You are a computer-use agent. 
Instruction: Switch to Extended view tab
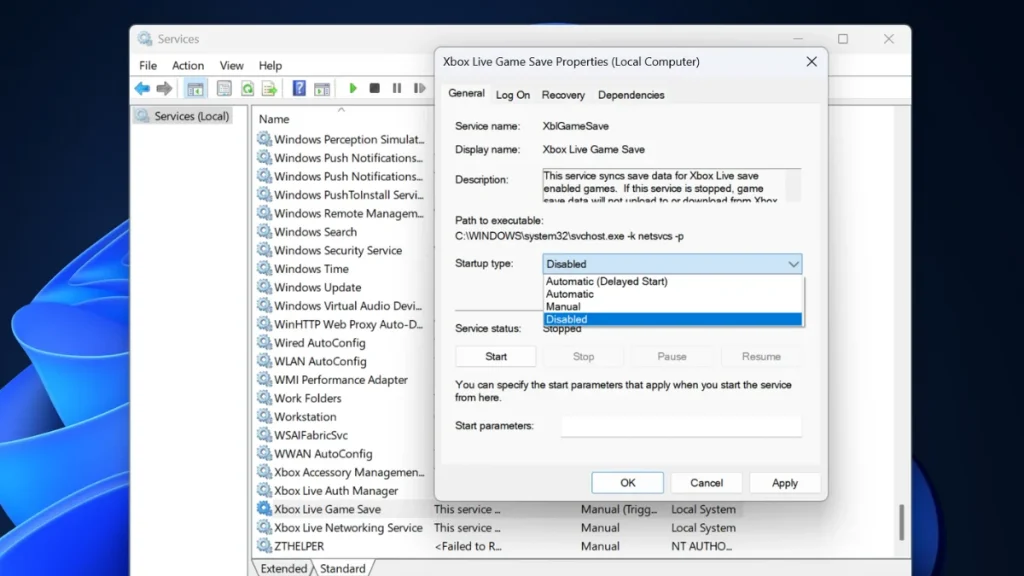(x=283, y=568)
